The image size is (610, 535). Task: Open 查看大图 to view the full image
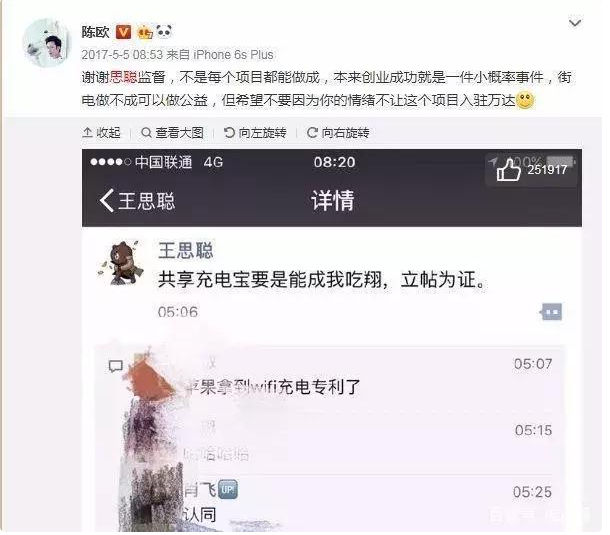point(172,133)
